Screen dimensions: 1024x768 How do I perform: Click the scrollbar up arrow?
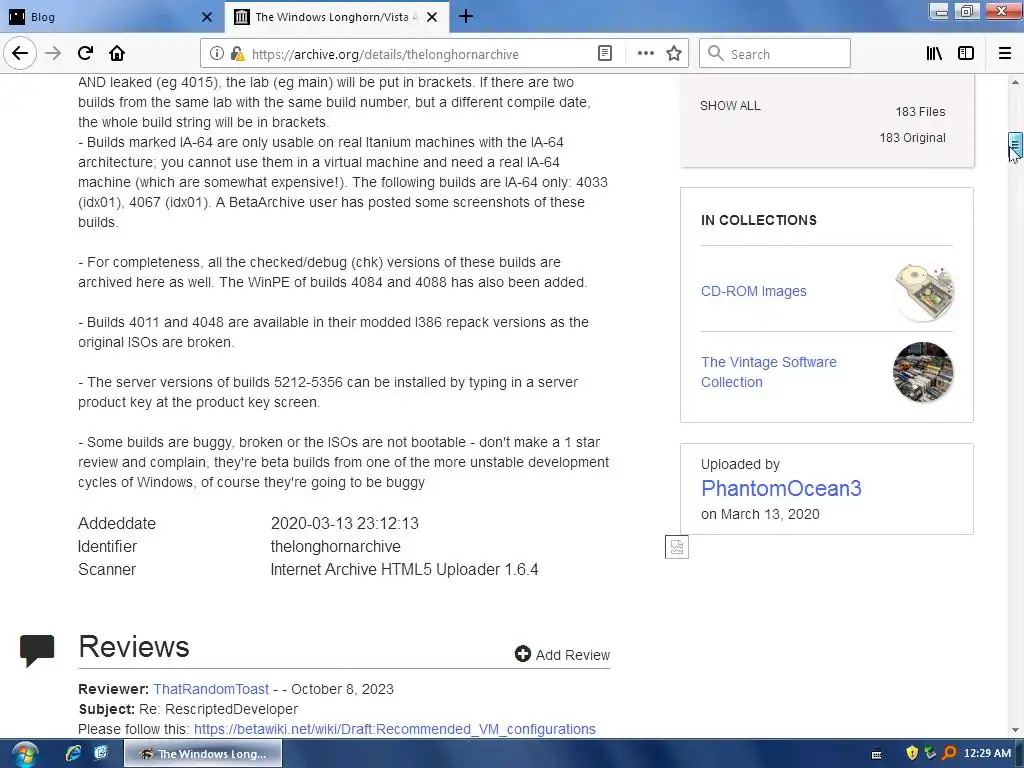[x=1015, y=82]
